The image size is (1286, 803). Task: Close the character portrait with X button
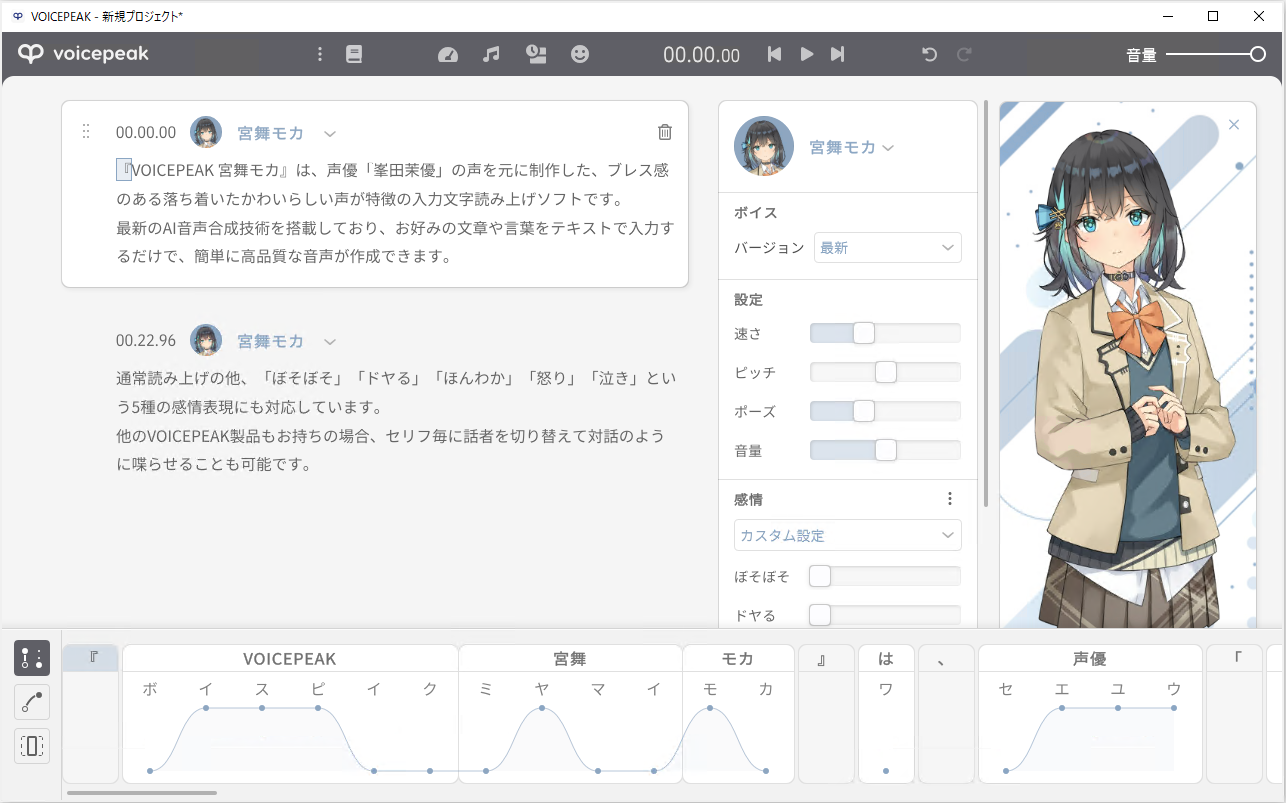tap(1234, 124)
